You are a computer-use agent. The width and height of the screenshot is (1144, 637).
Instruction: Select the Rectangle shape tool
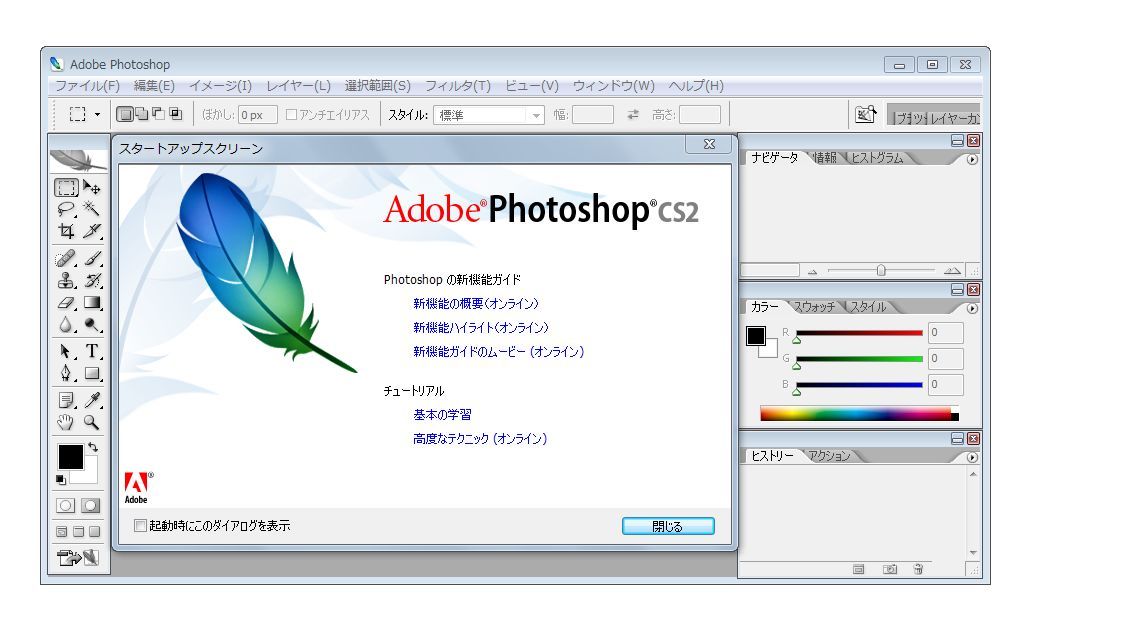pos(92,373)
